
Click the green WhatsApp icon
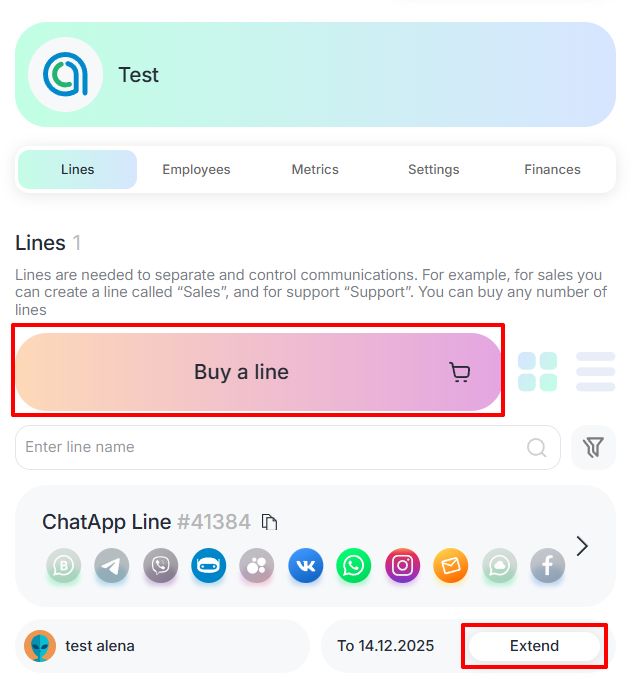[354, 567]
